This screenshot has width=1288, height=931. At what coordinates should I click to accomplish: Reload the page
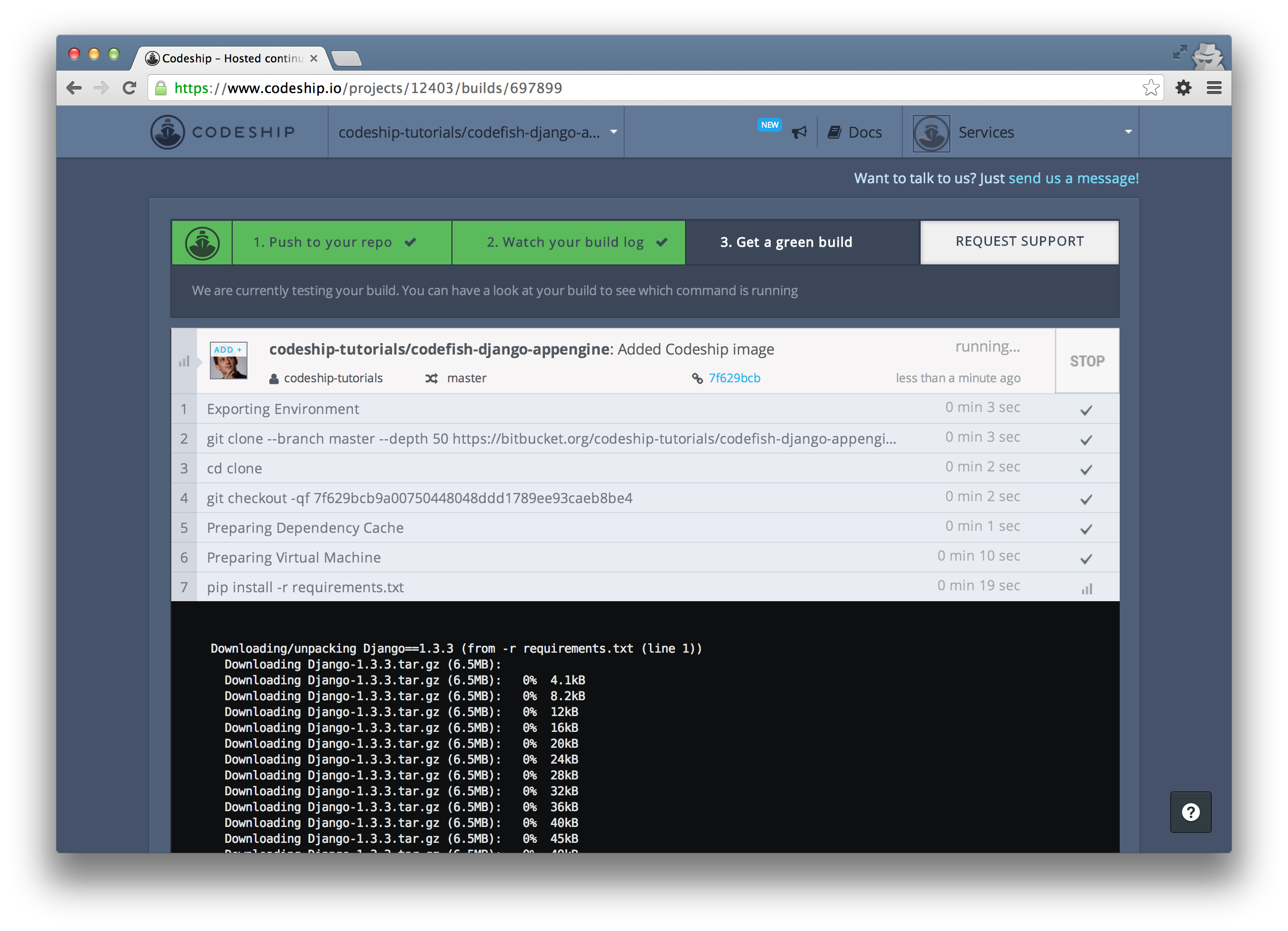pyautogui.click(x=130, y=88)
